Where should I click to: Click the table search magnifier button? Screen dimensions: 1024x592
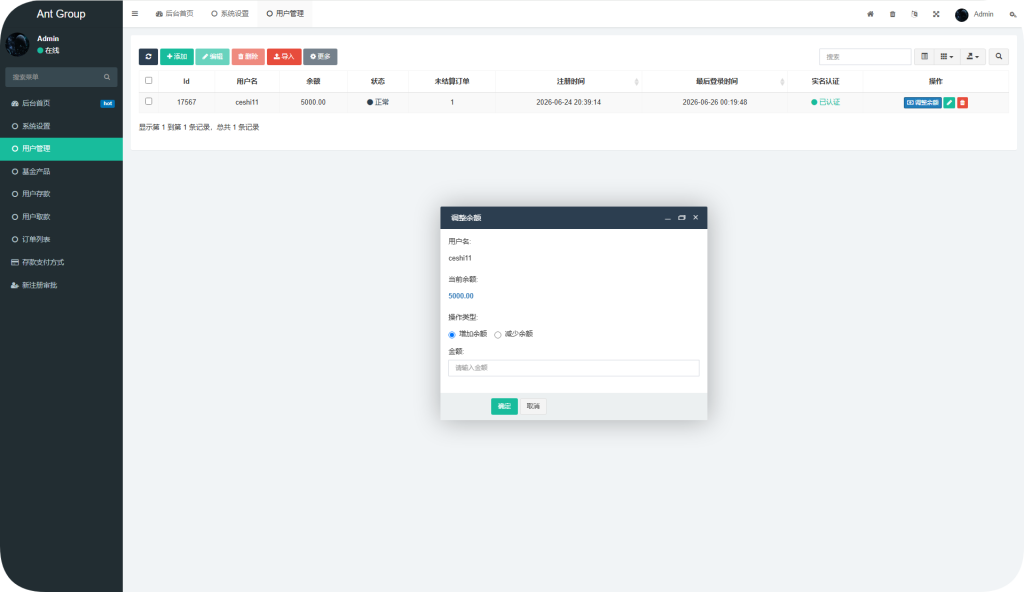point(999,57)
